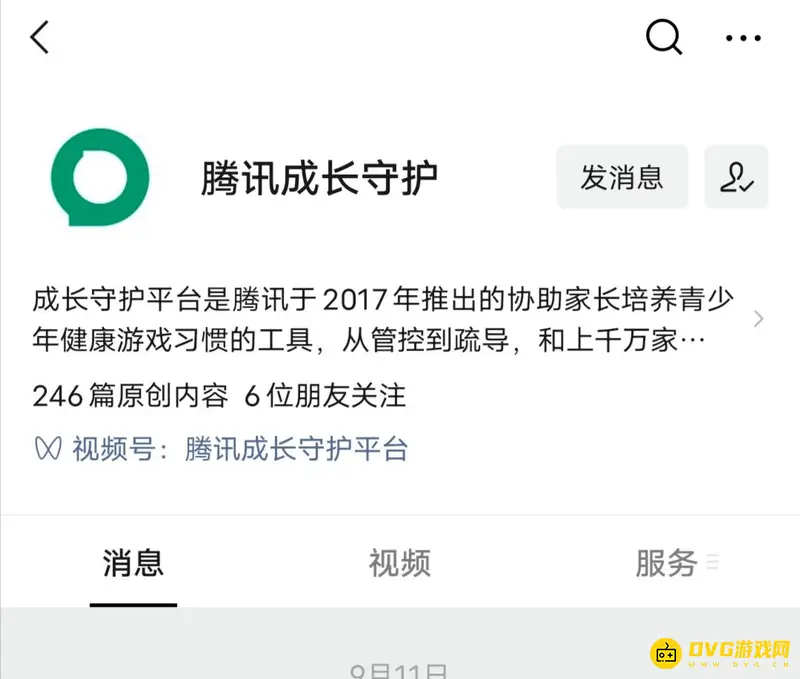Open the 腾讯成长守护平台 video channel link

tap(295, 450)
